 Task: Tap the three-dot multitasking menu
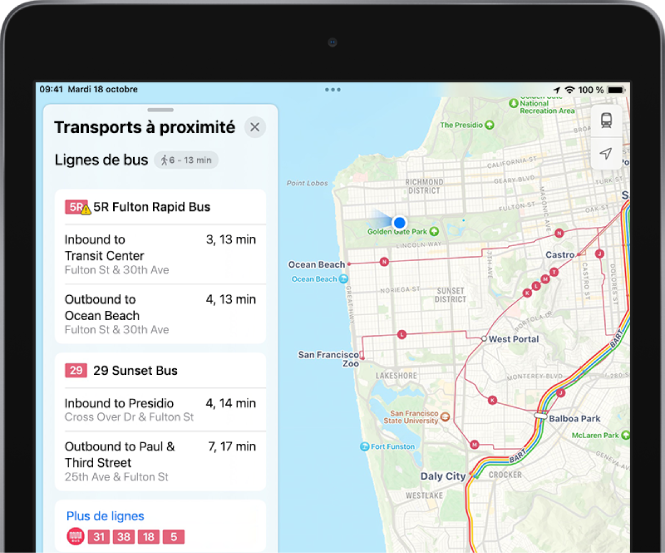(x=332, y=89)
